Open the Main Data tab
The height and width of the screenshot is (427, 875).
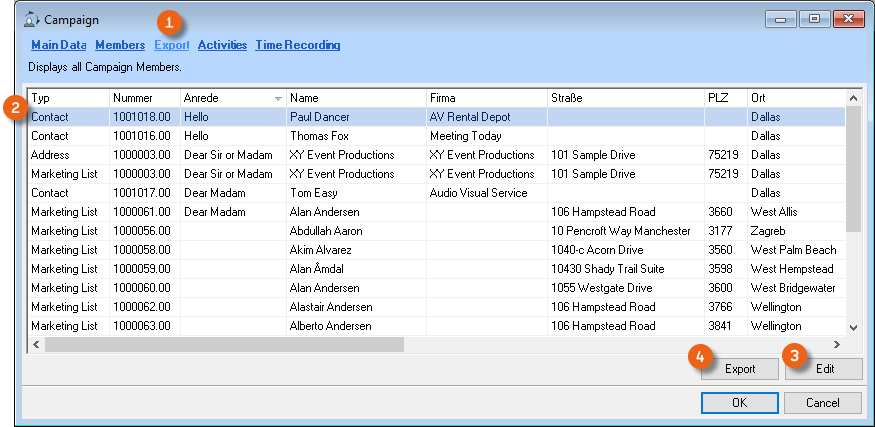pyautogui.click(x=59, y=45)
